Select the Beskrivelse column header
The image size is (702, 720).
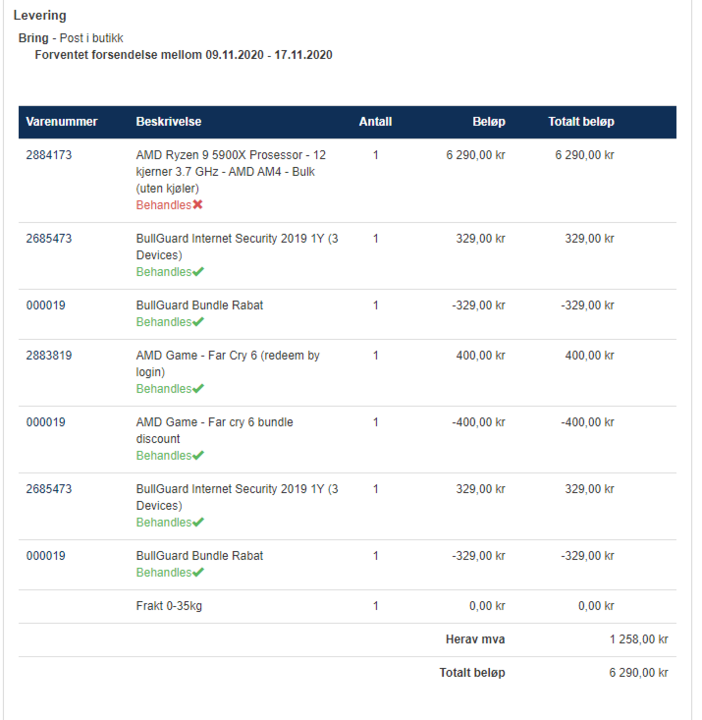click(168, 122)
